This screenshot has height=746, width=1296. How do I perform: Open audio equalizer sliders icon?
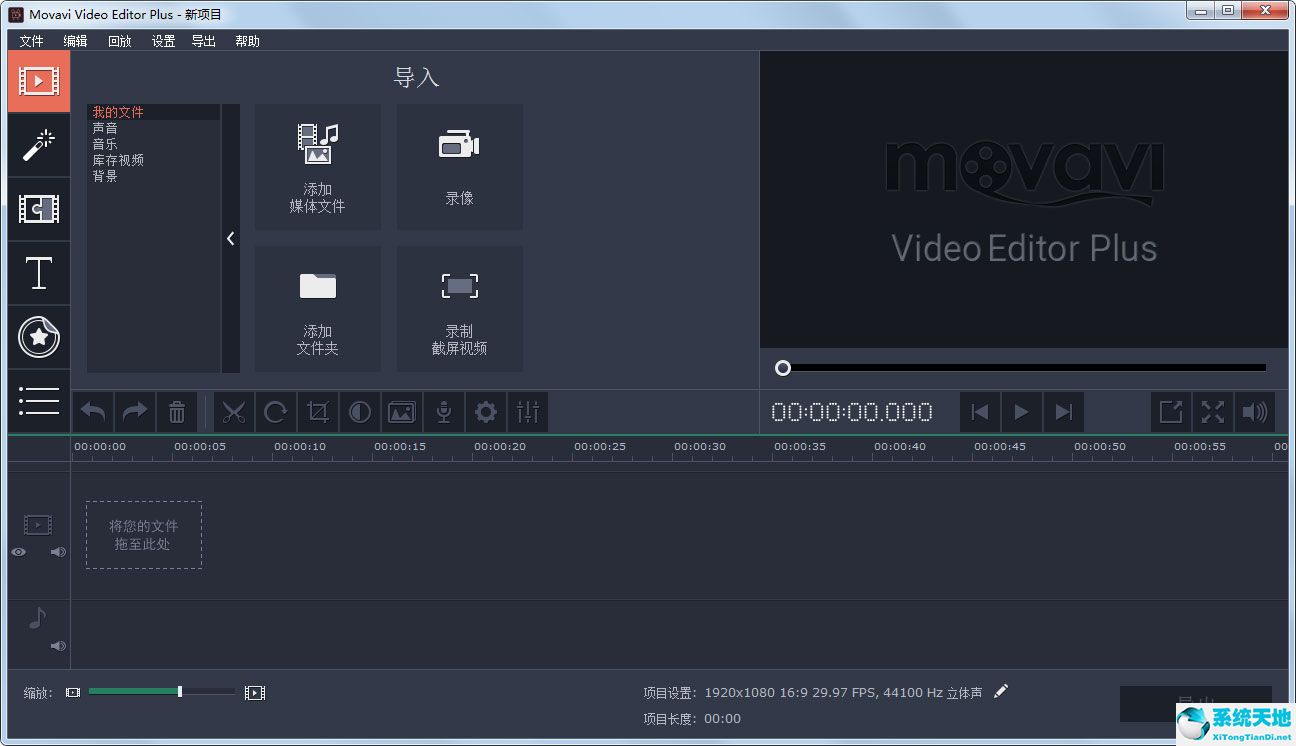coord(528,412)
